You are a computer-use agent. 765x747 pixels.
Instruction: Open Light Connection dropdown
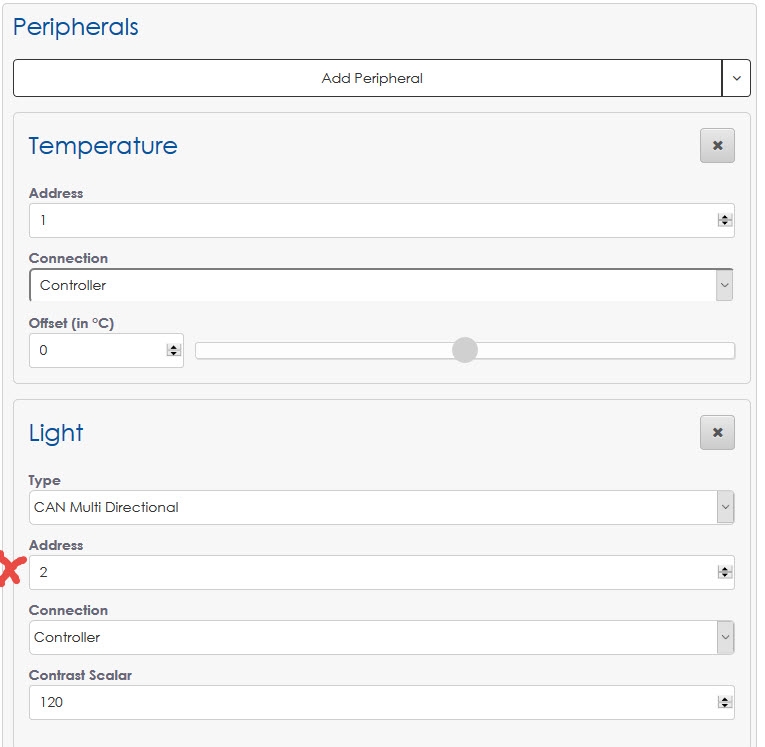pyautogui.click(x=380, y=637)
